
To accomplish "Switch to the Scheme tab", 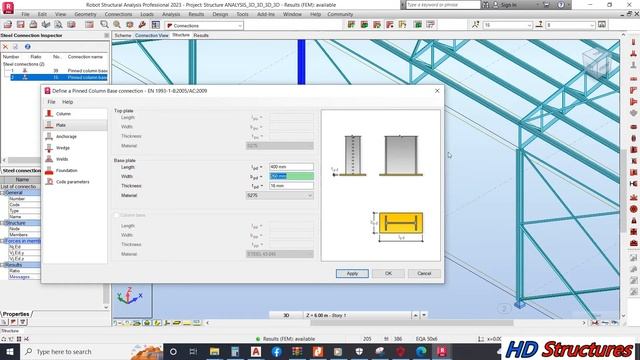I will click(x=122, y=36).
